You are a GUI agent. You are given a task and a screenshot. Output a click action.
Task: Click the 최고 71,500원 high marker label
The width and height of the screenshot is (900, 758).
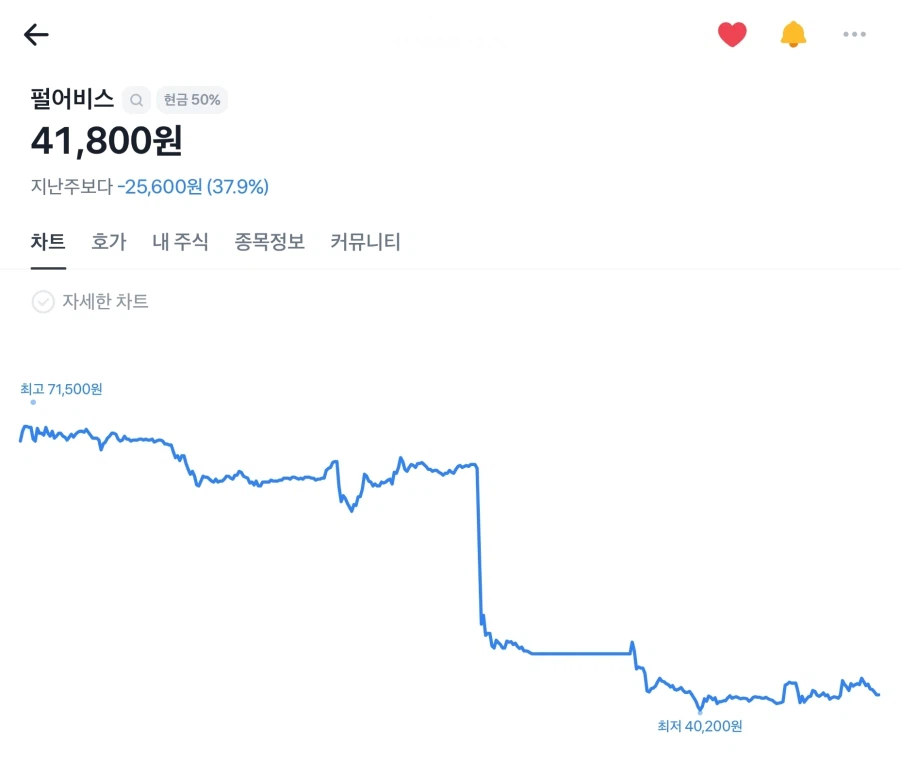pyautogui.click(x=61, y=389)
